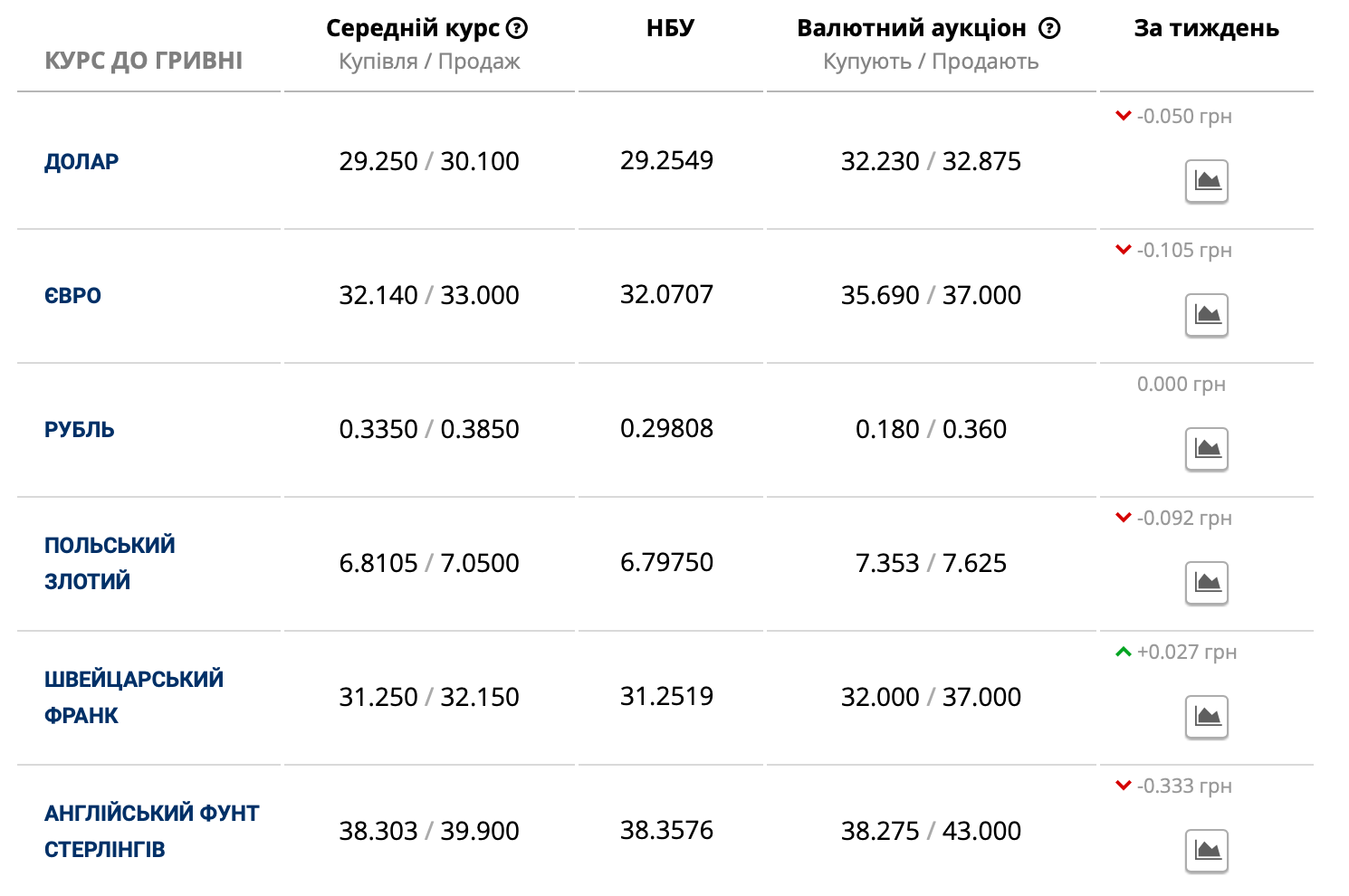Viewport: 1349px width, 896px height.
Task: Click the dollar NBU rate 29.2549
Action: point(666,161)
